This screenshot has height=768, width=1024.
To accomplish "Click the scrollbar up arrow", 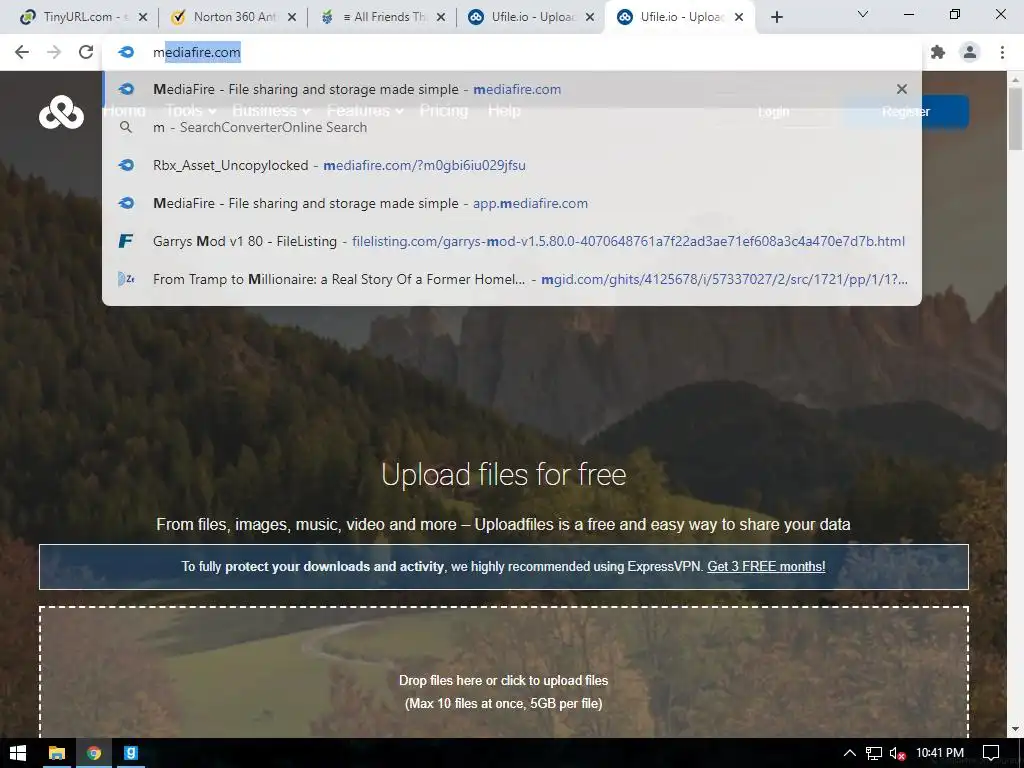I will pos(1016,79).
